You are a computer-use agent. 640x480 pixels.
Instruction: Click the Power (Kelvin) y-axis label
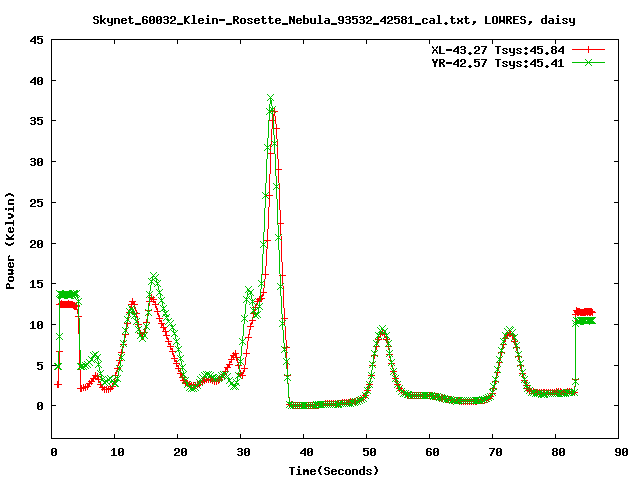click(10, 241)
